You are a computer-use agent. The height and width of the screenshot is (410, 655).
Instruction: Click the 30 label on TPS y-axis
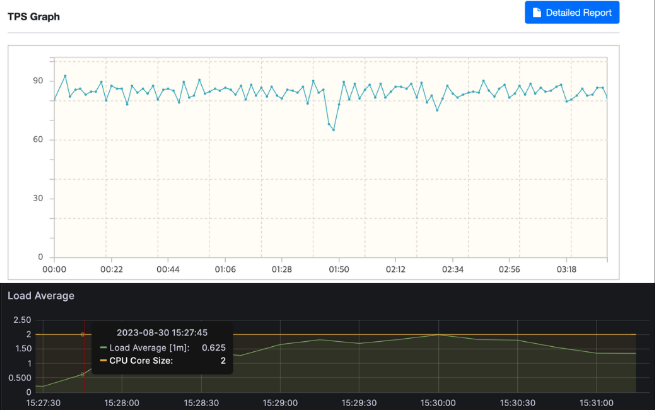(x=38, y=198)
